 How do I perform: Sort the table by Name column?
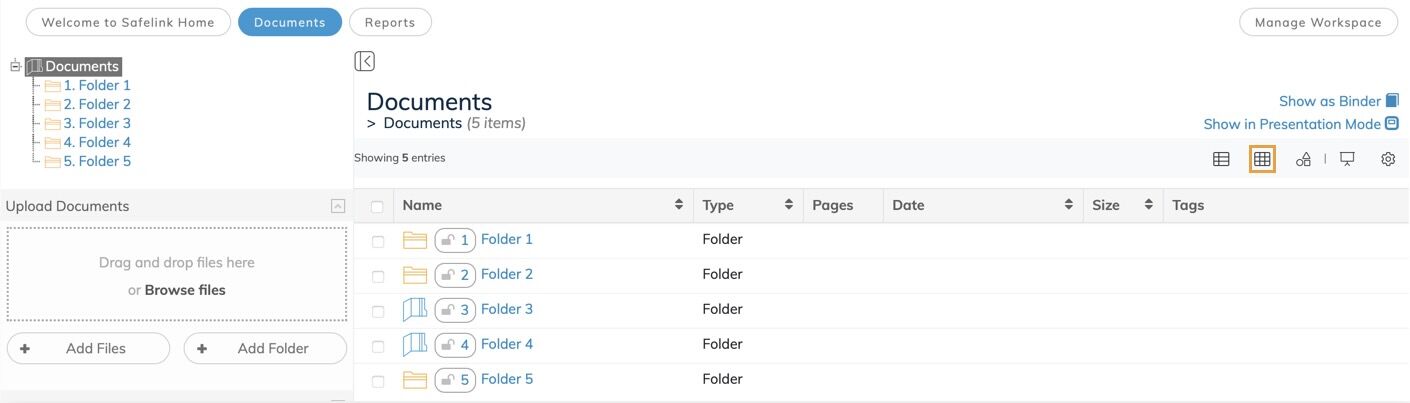coord(679,205)
